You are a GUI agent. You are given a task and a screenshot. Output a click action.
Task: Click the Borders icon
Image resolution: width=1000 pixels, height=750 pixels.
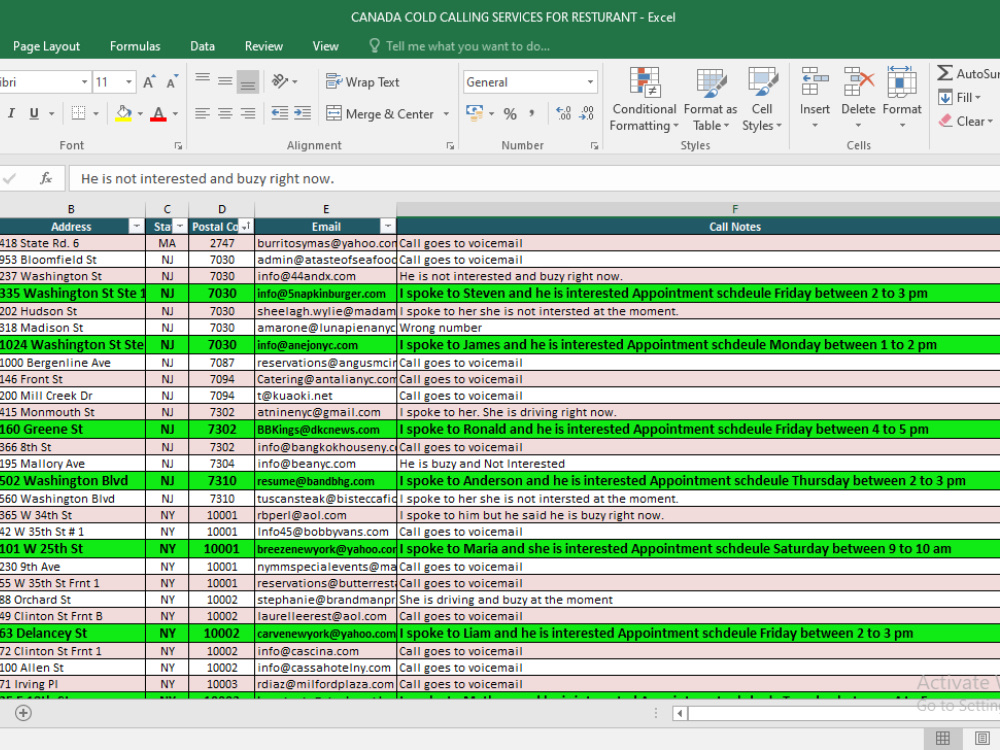point(78,114)
